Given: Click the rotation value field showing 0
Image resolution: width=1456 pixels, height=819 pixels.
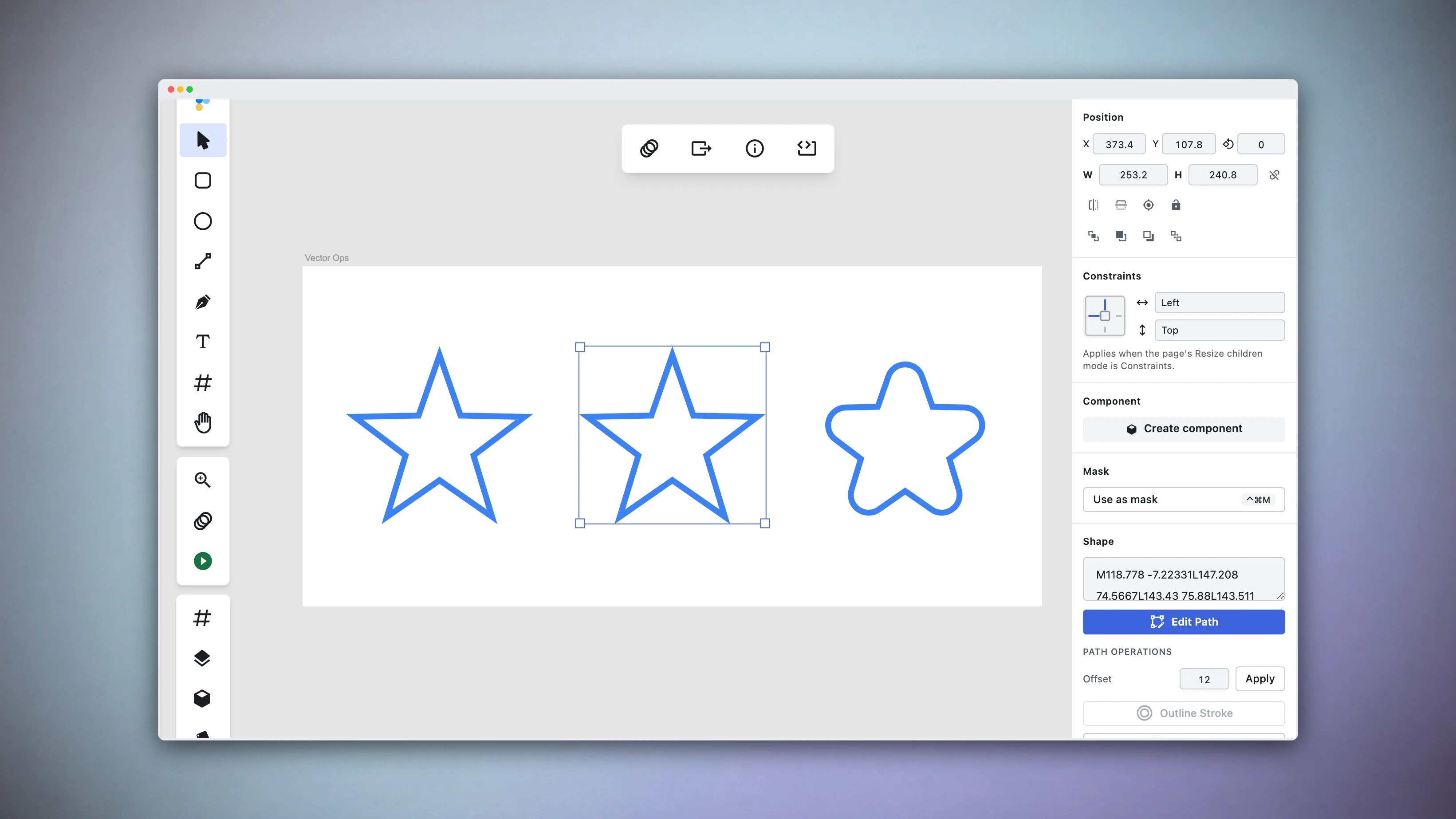Looking at the screenshot, I should click(1261, 144).
